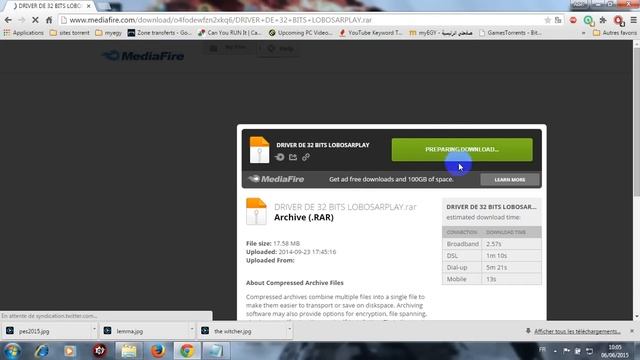Launch Firefox from the taskbar

click(x=158, y=351)
